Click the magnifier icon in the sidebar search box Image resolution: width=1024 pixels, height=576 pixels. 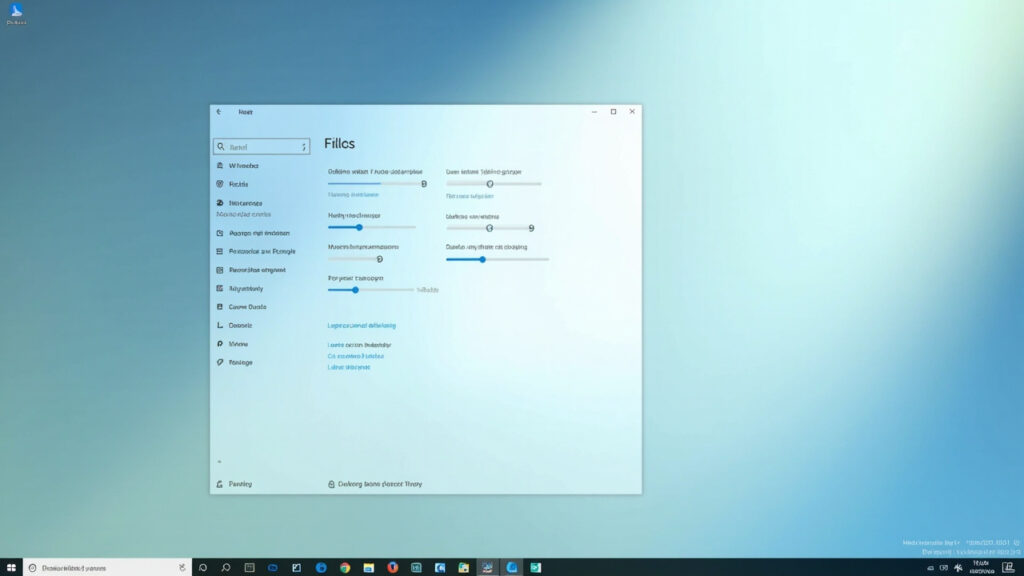(221, 146)
